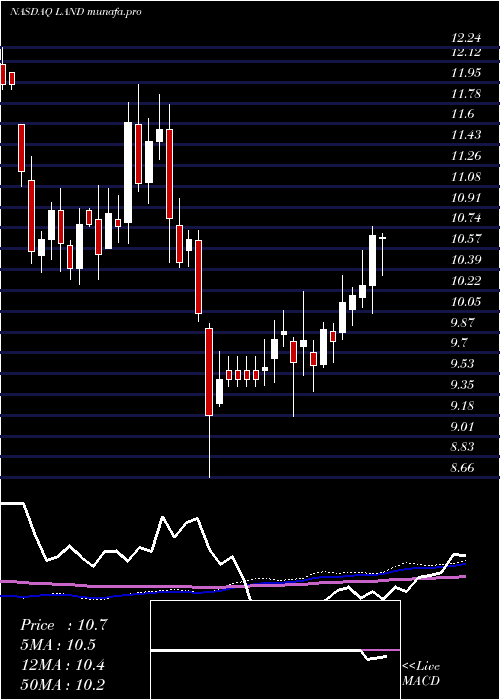Select the 8.66 price axis label
This screenshot has height=700, width=500.
tap(462, 468)
